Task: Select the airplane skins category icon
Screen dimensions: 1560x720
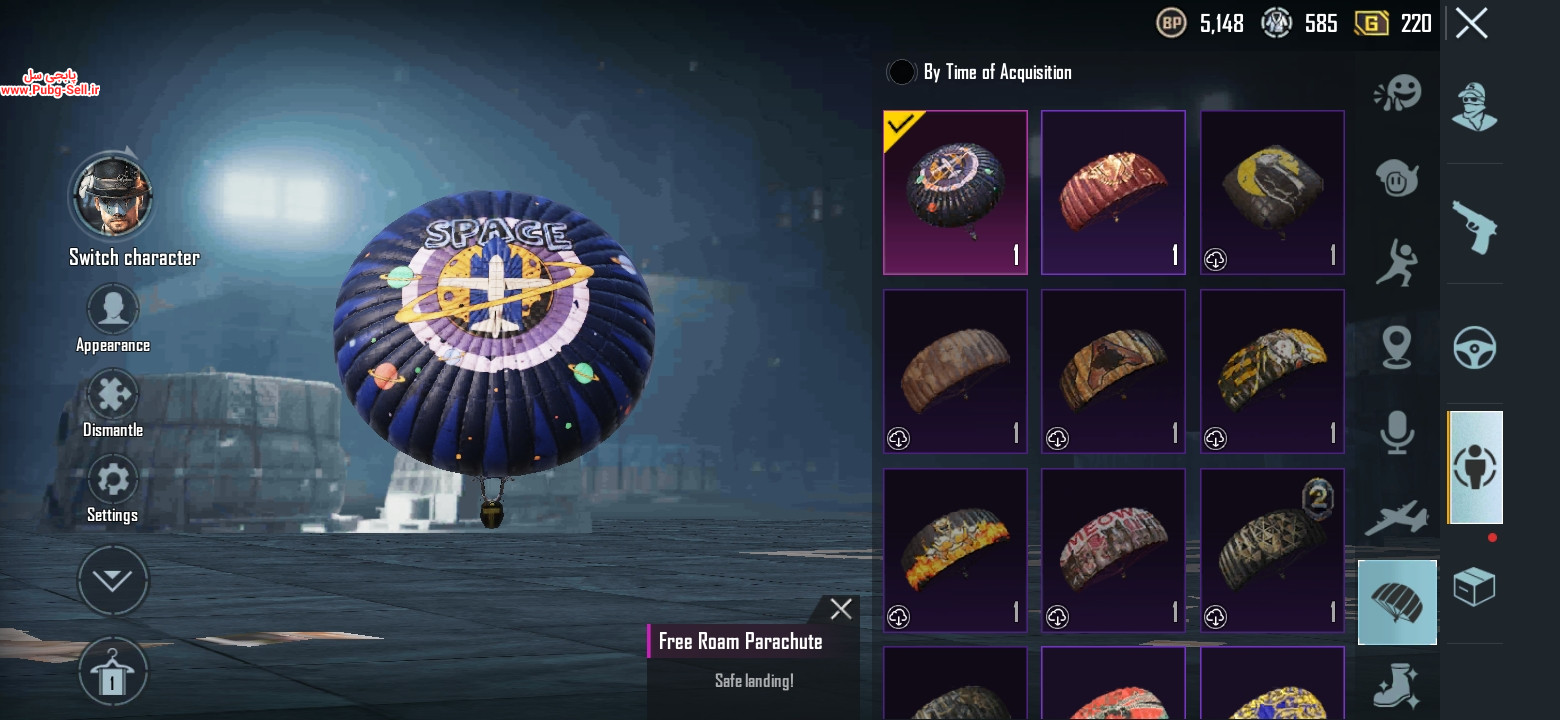Action: (x=1396, y=518)
